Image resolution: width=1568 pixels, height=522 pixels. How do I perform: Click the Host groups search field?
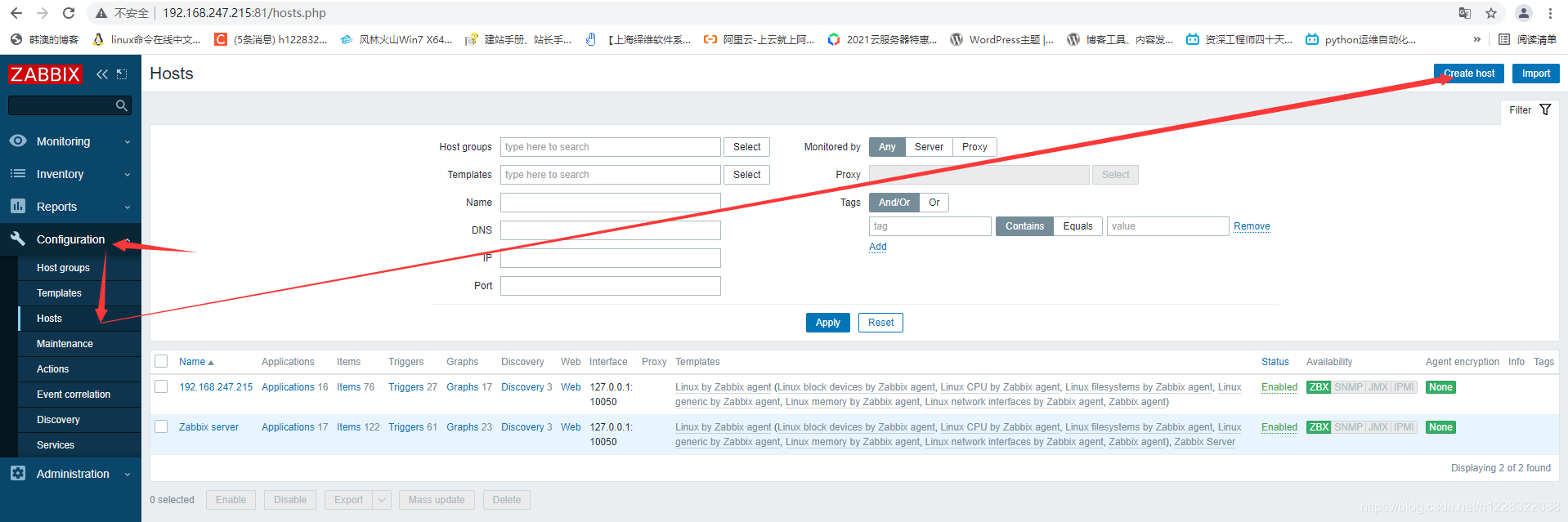(610, 147)
